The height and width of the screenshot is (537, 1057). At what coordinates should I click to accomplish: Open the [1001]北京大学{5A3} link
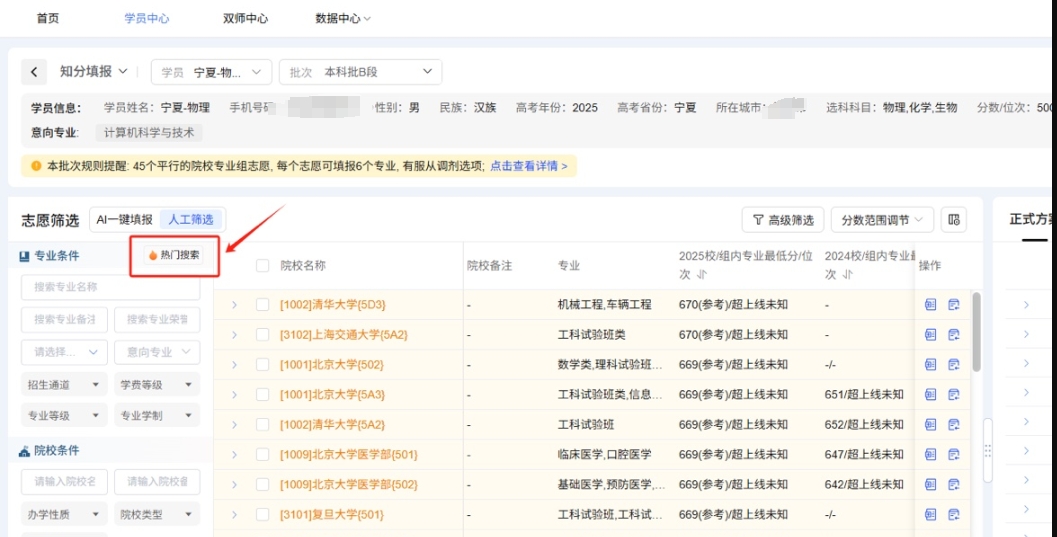[x=332, y=395]
